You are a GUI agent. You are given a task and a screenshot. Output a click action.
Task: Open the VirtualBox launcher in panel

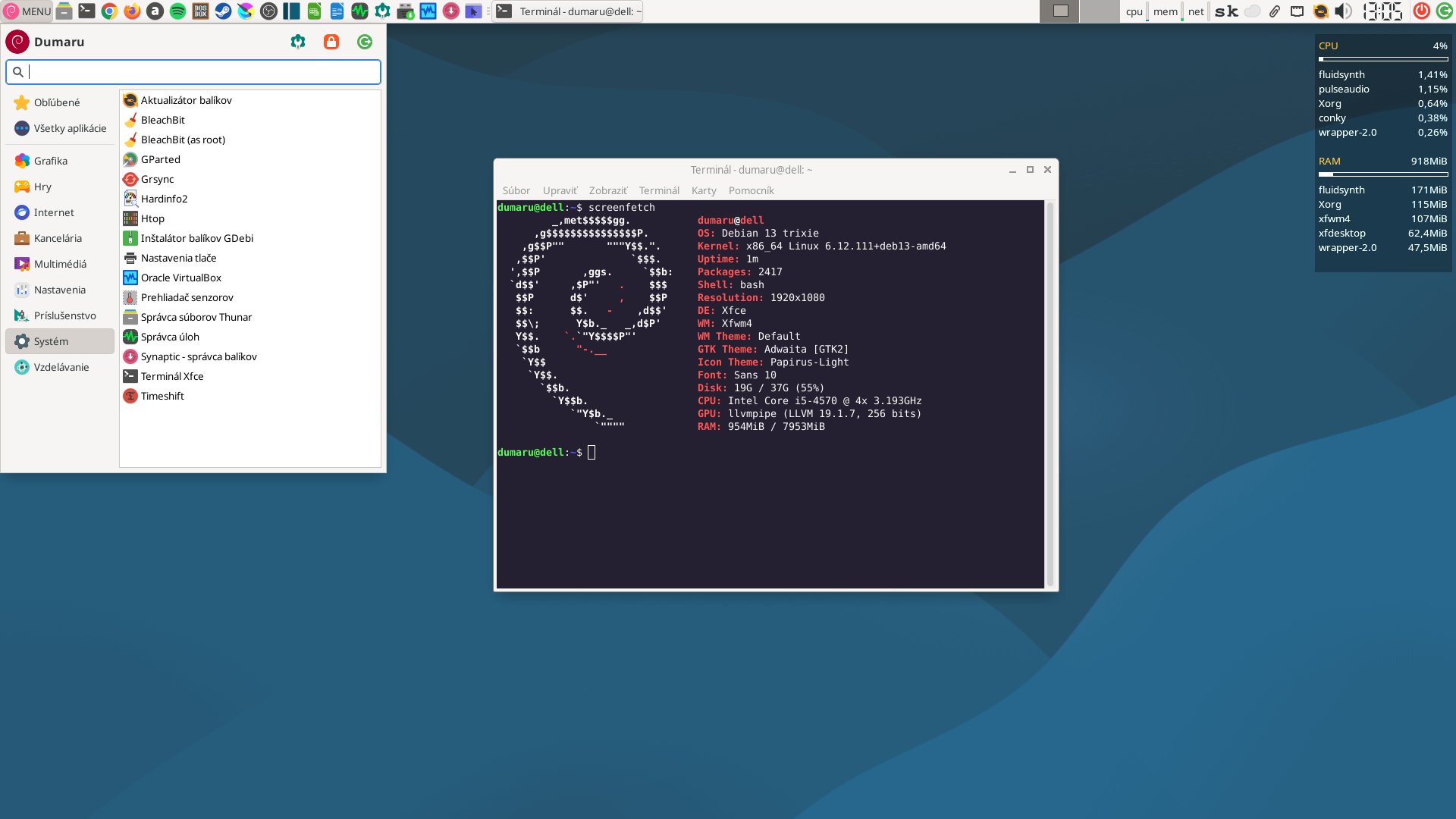coord(428,11)
